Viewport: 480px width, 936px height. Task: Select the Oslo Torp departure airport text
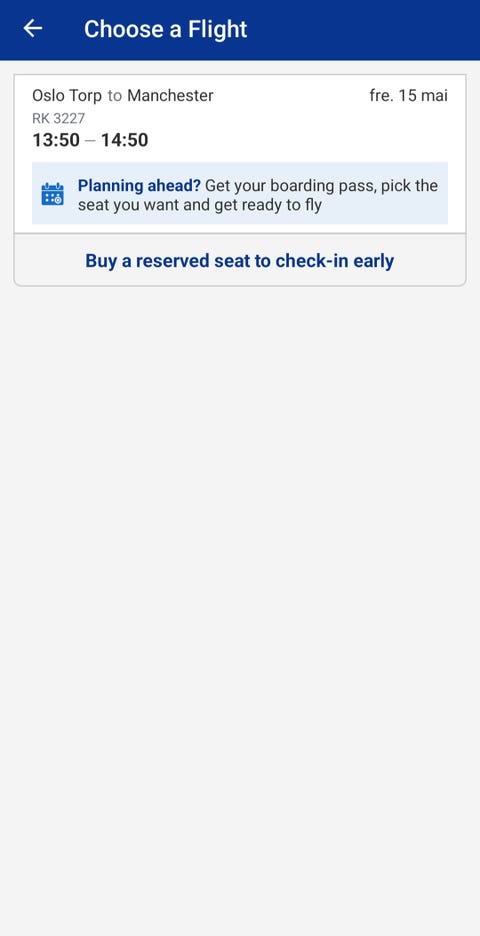(x=67, y=96)
